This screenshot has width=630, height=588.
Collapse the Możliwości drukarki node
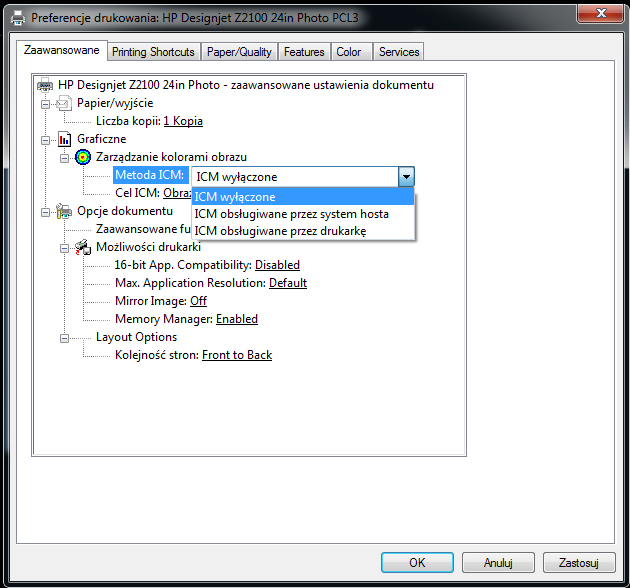coord(65,248)
